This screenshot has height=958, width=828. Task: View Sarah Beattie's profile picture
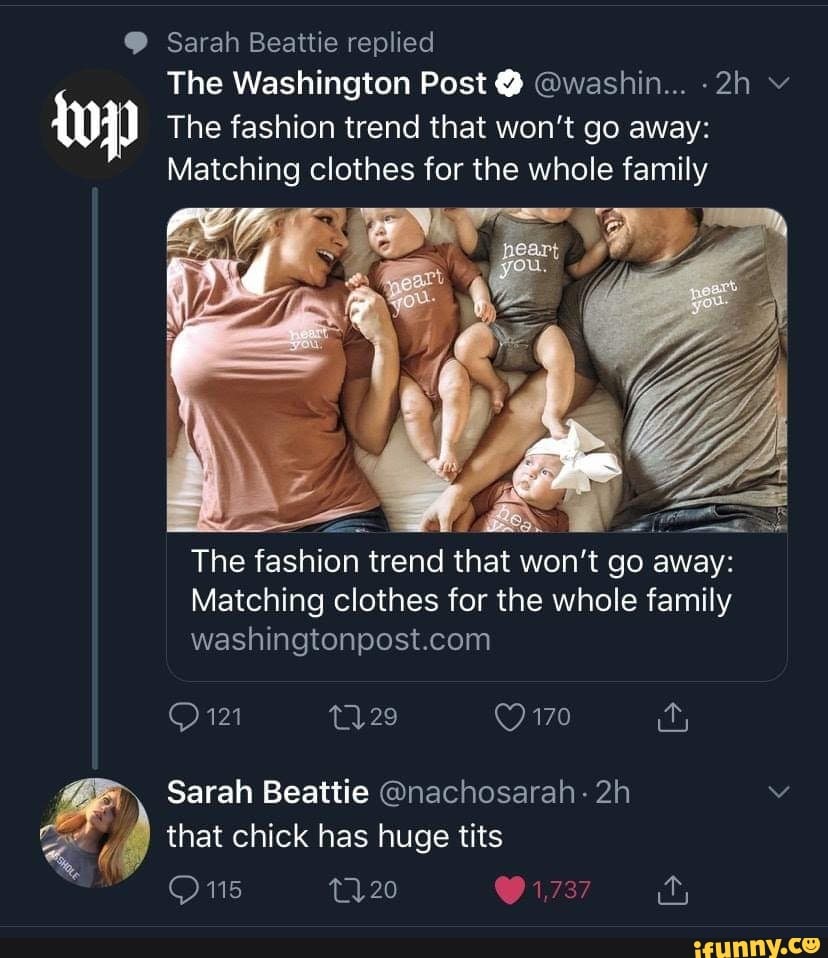(95, 832)
